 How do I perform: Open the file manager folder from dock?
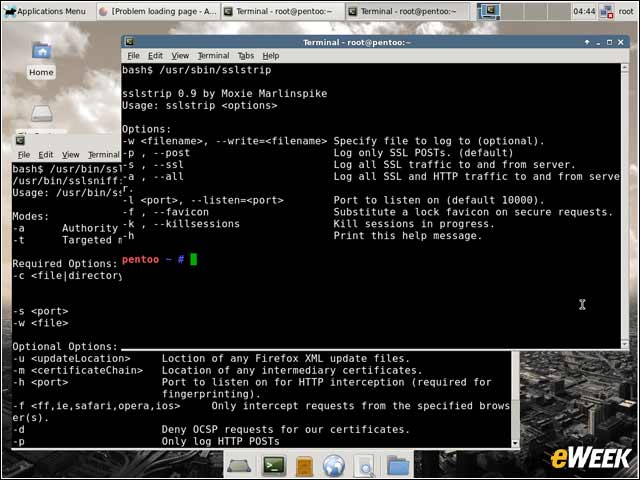tap(398, 466)
